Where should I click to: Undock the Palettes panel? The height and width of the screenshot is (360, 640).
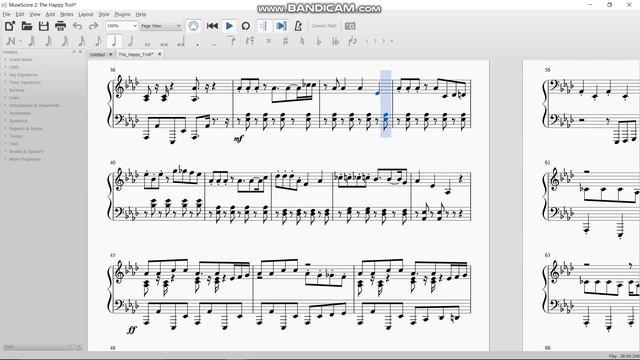pos(74,52)
